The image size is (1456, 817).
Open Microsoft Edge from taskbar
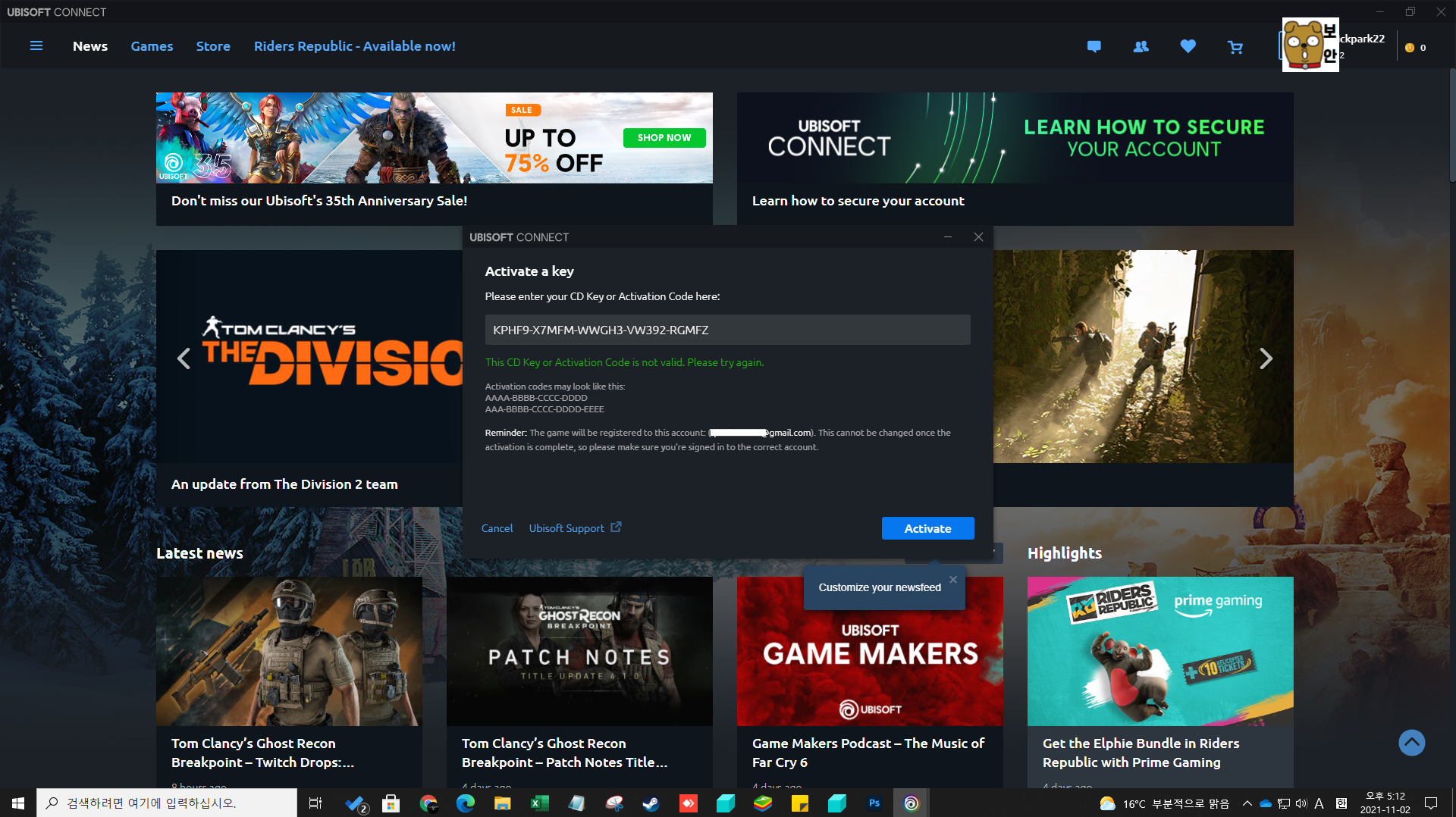tap(465, 803)
